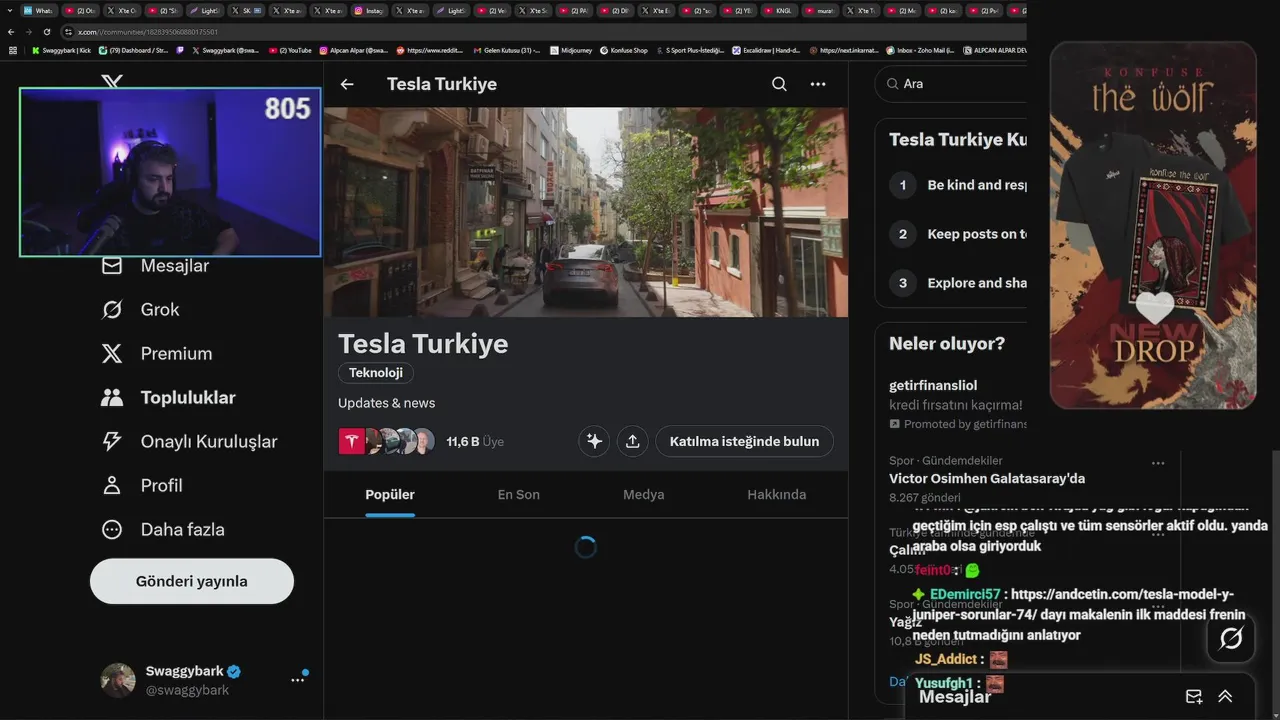The height and width of the screenshot is (720, 1280).
Task: Open the Dashboard bookmark
Action: tap(134, 50)
